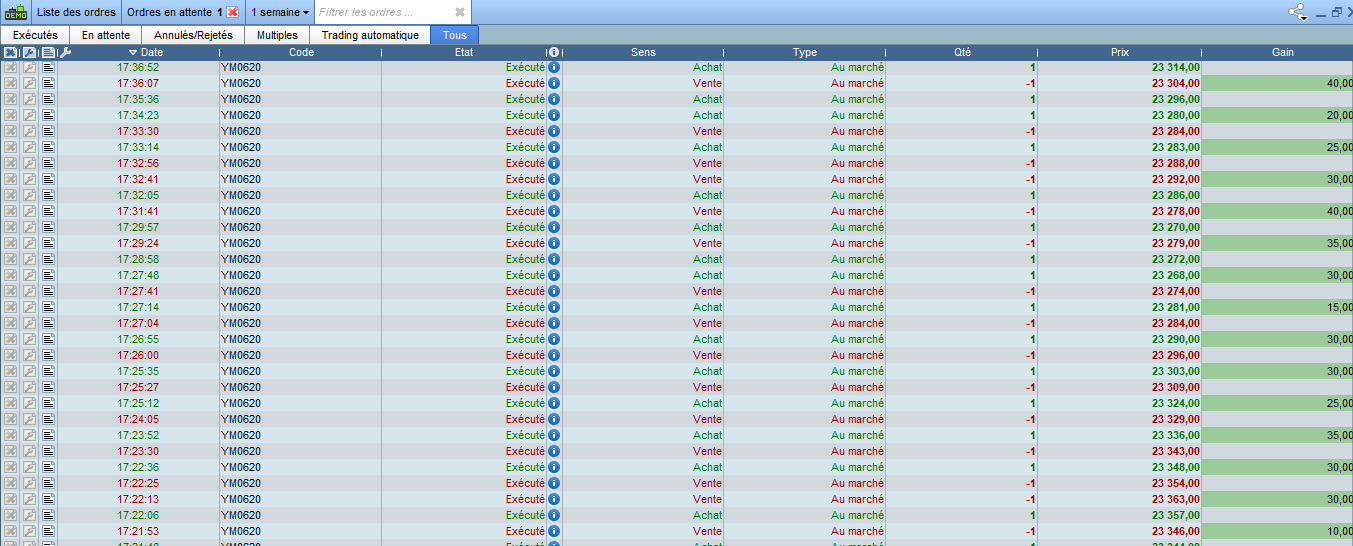Click the price 23 357,00 cell

(x=1176, y=515)
